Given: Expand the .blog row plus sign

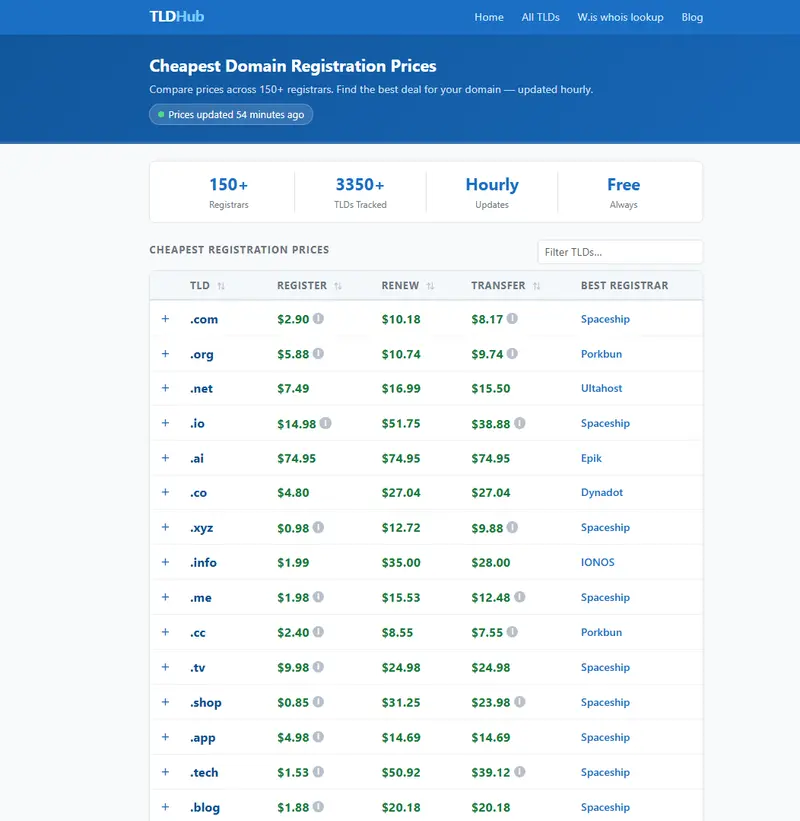Looking at the screenshot, I should point(166,807).
